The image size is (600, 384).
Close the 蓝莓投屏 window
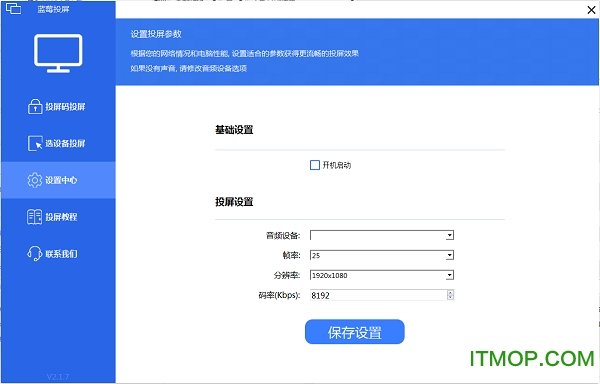coord(591,10)
